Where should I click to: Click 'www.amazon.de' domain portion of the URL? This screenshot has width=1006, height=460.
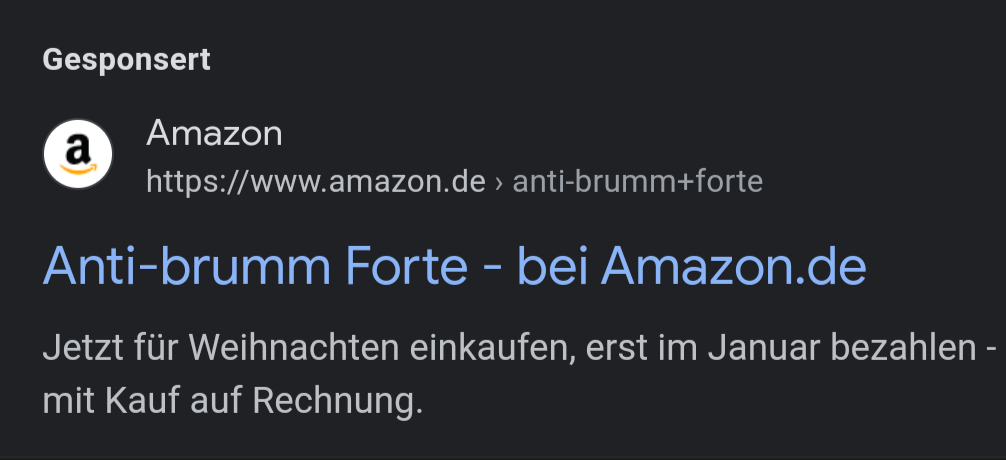pos(368,183)
